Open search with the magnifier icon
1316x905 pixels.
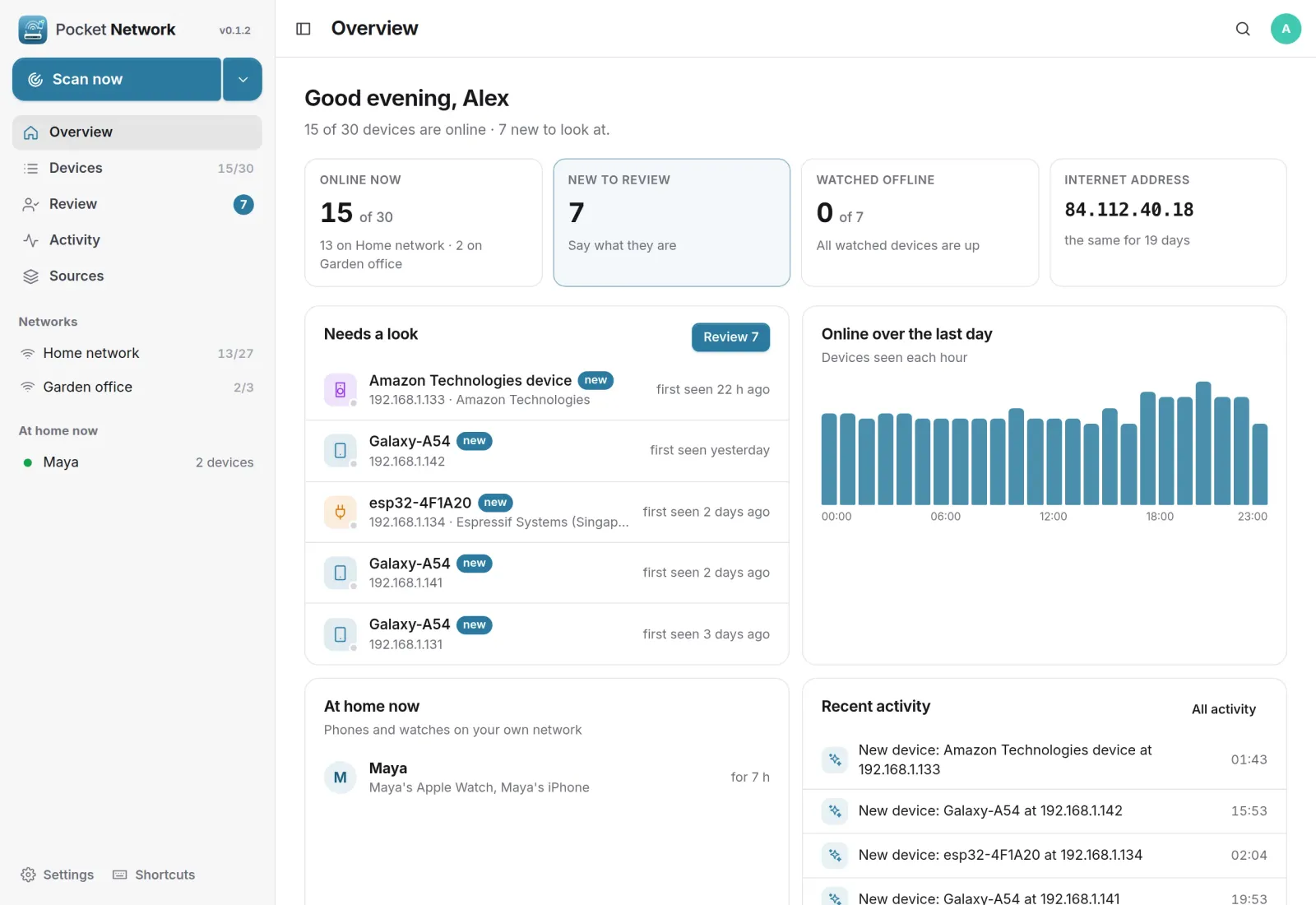pos(1243,29)
